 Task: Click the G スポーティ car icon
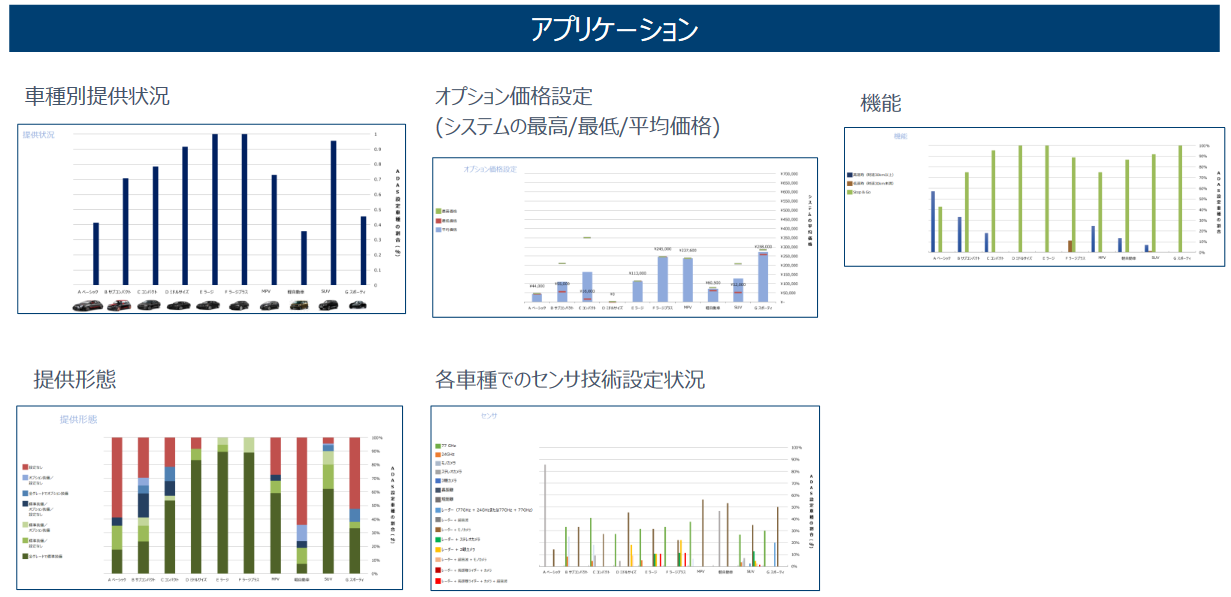359,305
